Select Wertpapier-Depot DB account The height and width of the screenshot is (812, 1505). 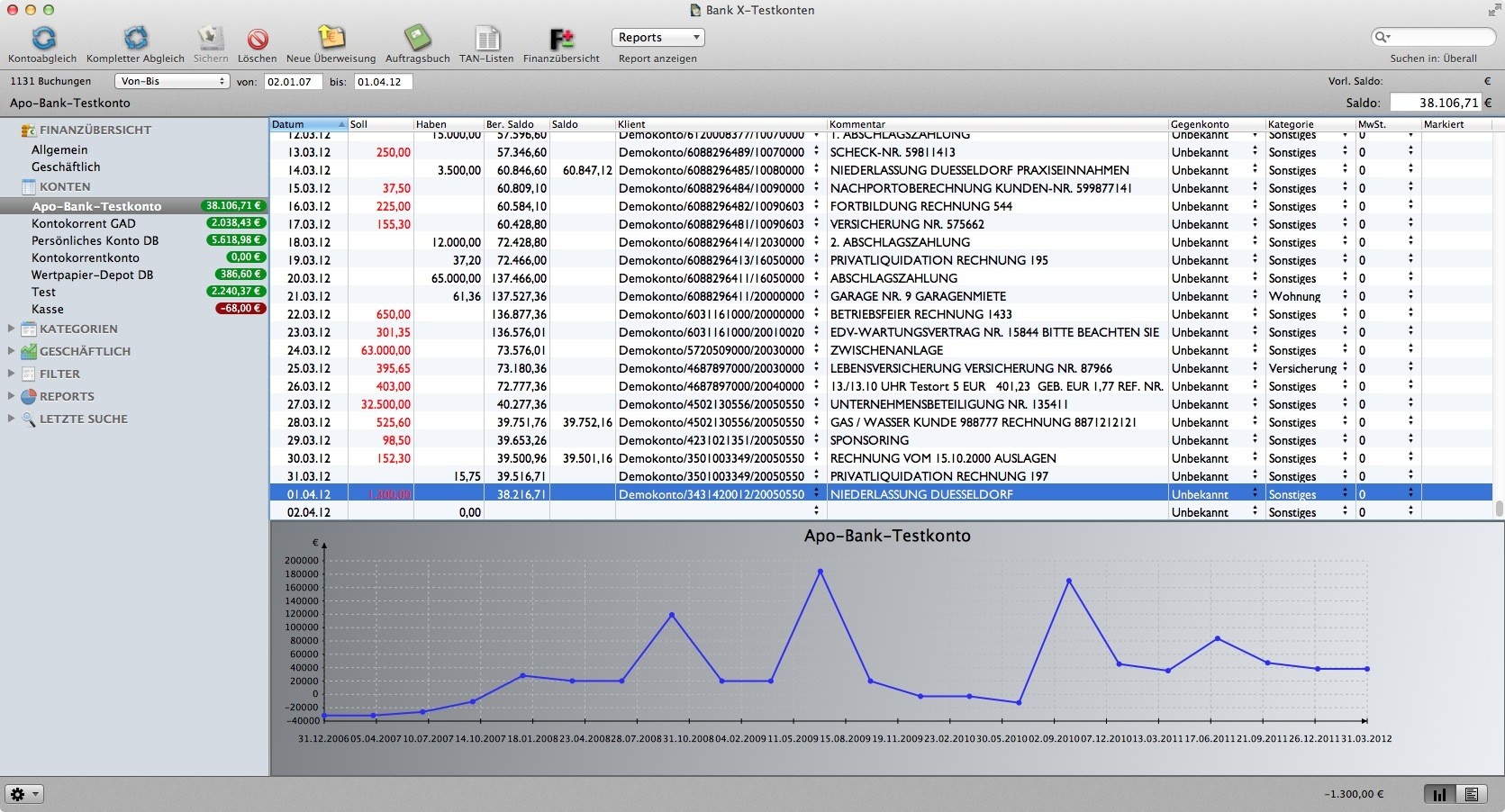tap(92, 275)
